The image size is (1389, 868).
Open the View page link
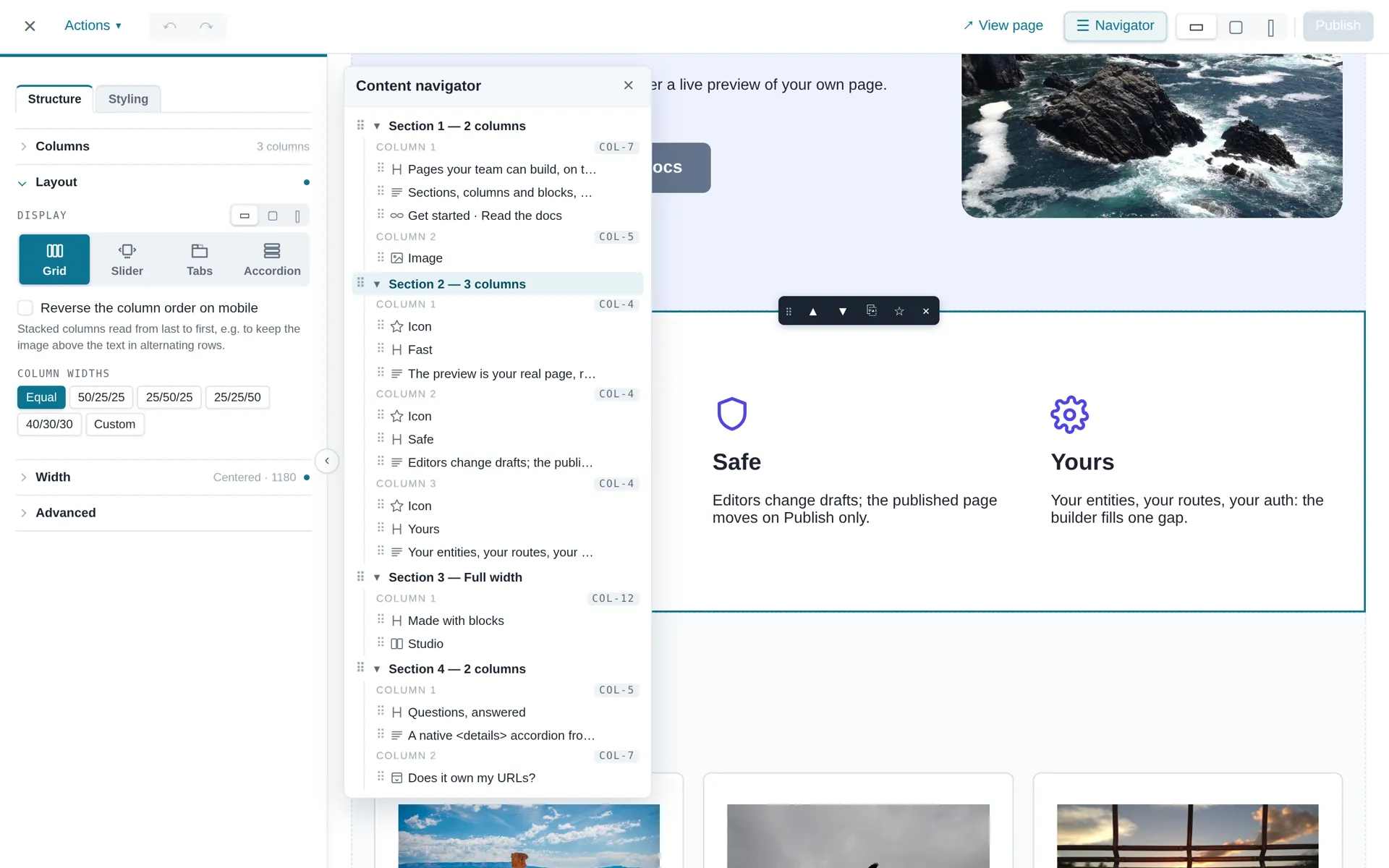[x=1003, y=26]
